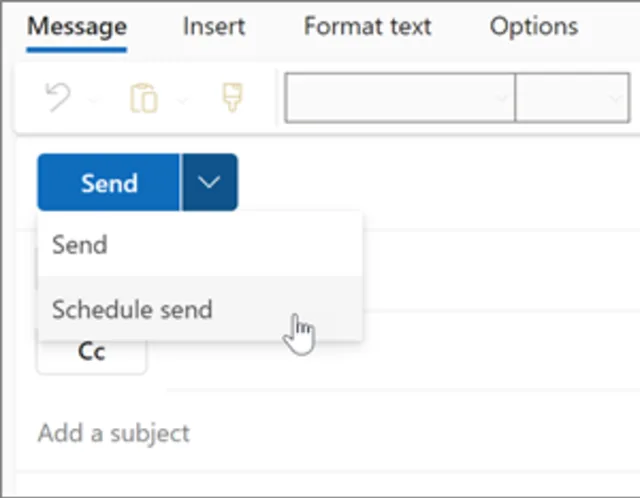Click the Cc button
Image resolution: width=640 pixels, height=498 pixels.
[x=91, y=353]
